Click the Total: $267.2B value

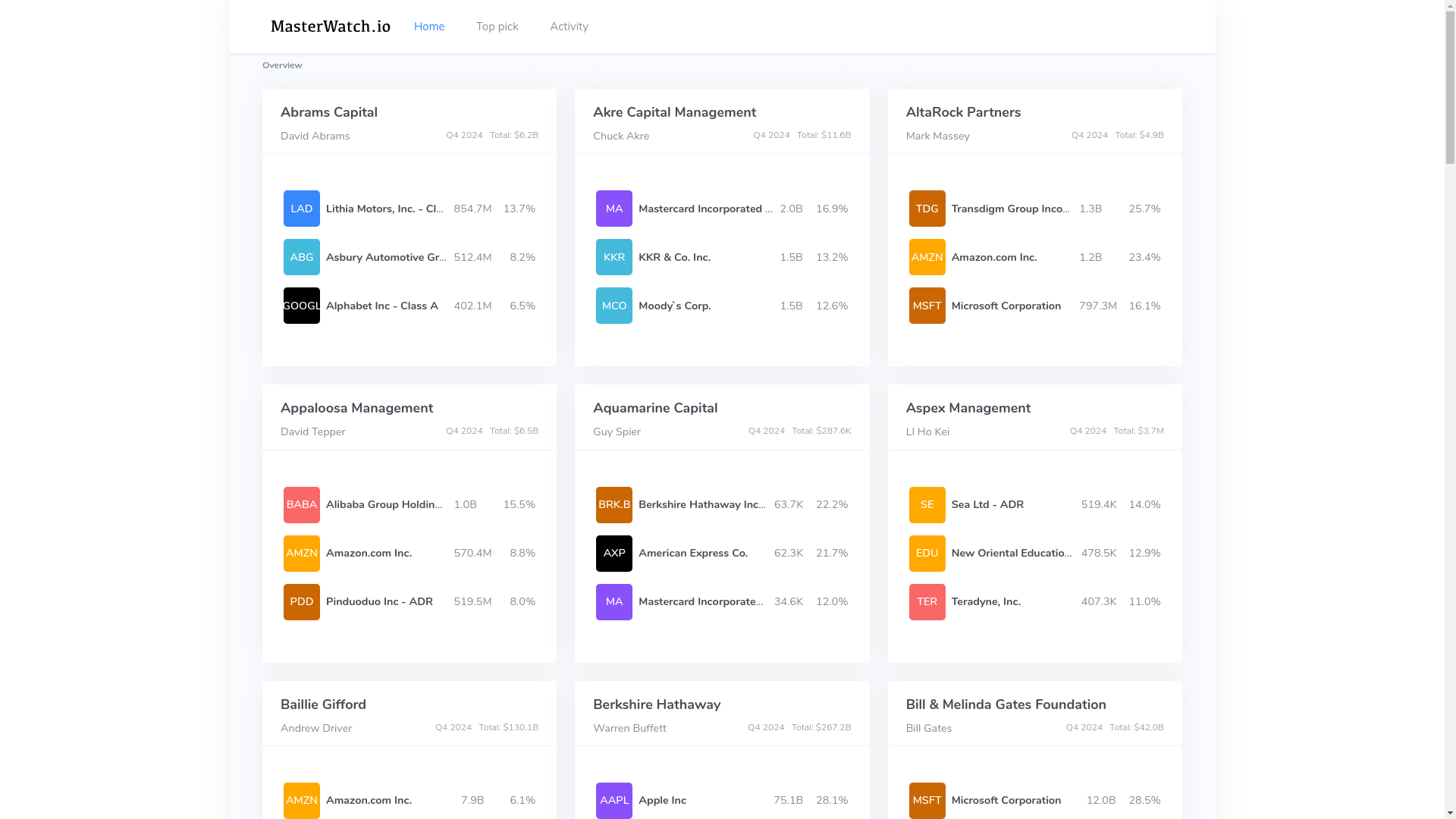[x=821, y=727]
